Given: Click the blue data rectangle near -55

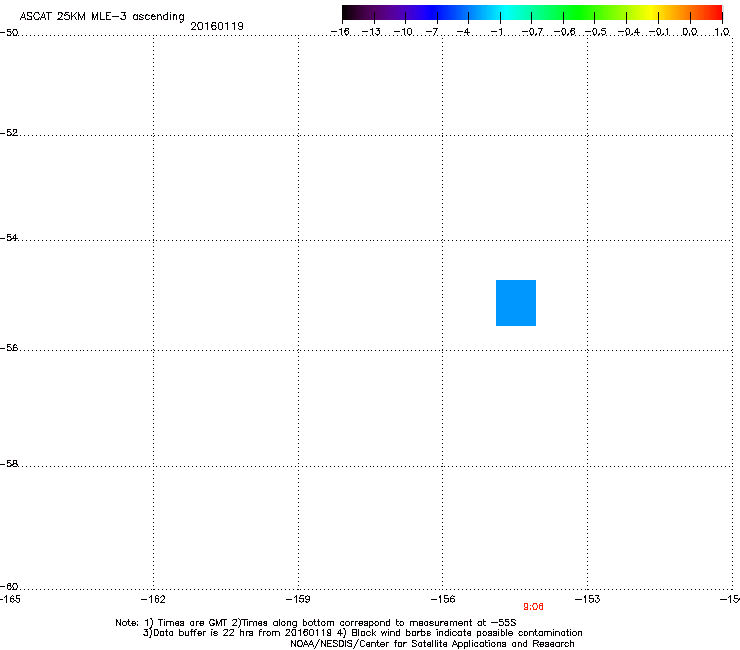Looking at the screenshot, I should [x=516, y=303].
